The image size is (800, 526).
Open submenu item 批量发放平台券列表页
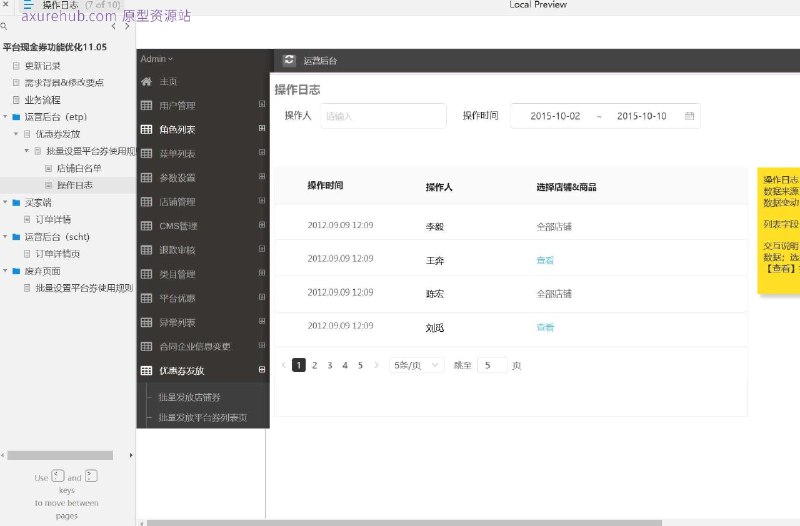coord(203,417)
